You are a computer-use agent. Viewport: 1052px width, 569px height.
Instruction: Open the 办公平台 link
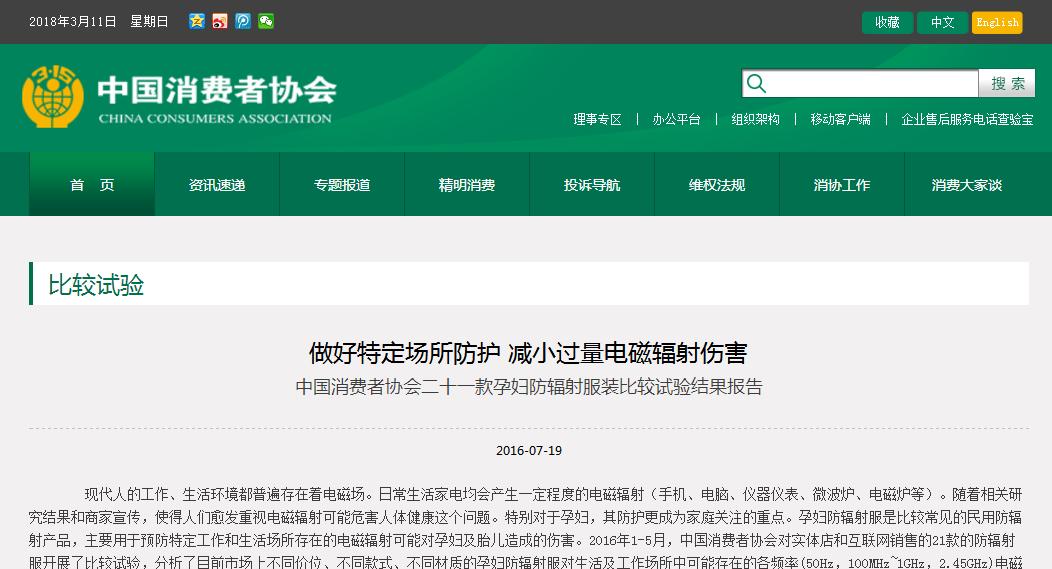[x=676, y=119]
